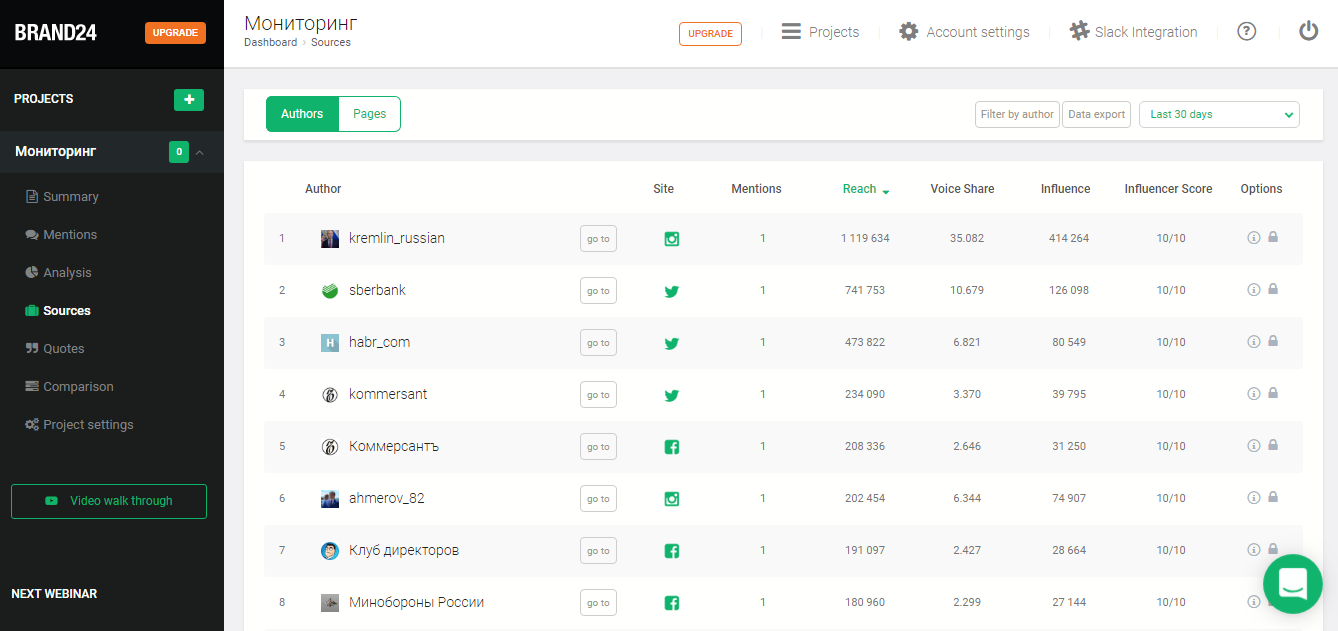Image resolution: width=1338 pixels, height=631 pixels.
Task: Click the green add project plus icon
Action: click(189, 99)
